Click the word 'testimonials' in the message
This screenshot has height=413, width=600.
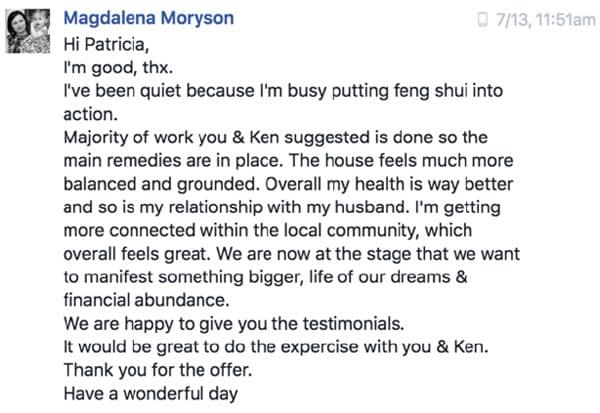pyautogui.click(x=353, y=324)
